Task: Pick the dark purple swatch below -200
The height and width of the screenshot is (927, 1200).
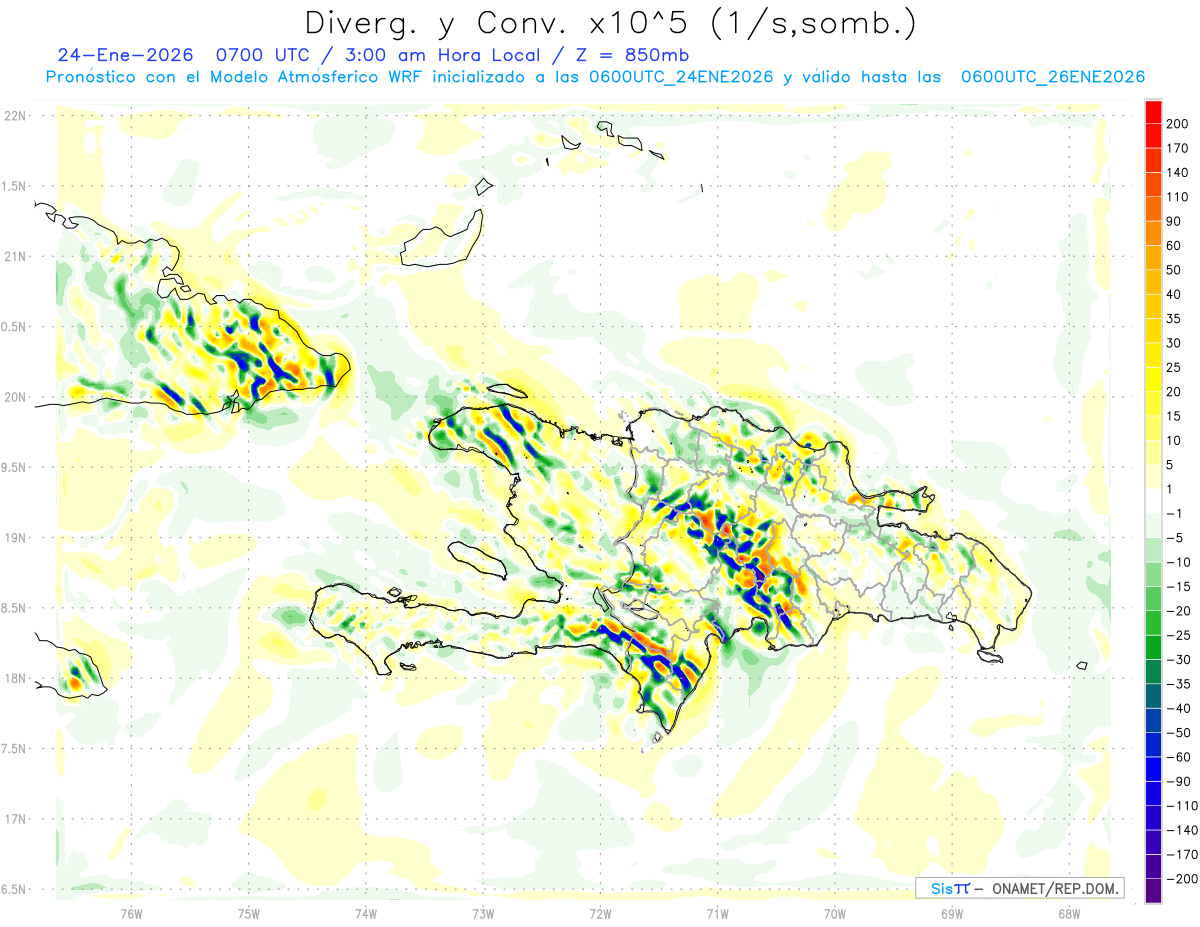Action: 1153,890
